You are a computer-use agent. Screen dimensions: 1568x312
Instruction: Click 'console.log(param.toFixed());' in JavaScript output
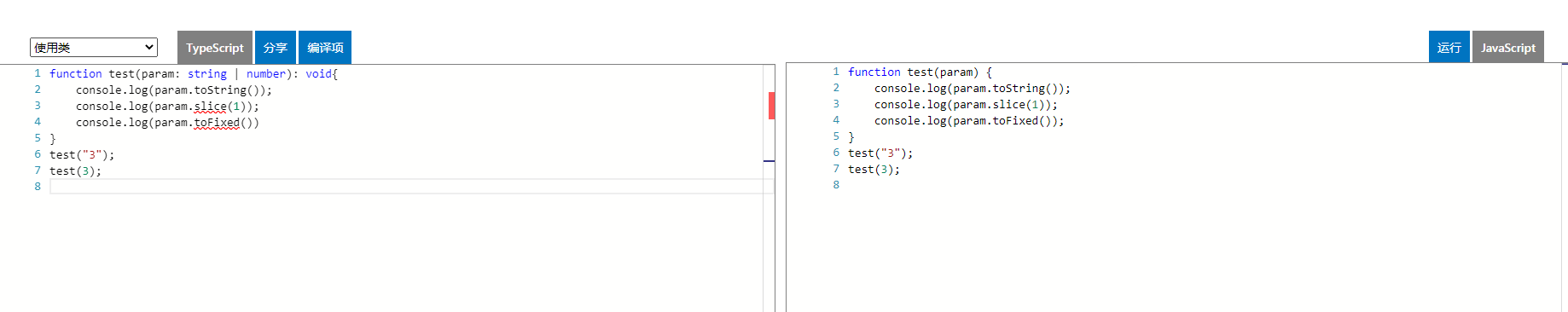(969, 121)
